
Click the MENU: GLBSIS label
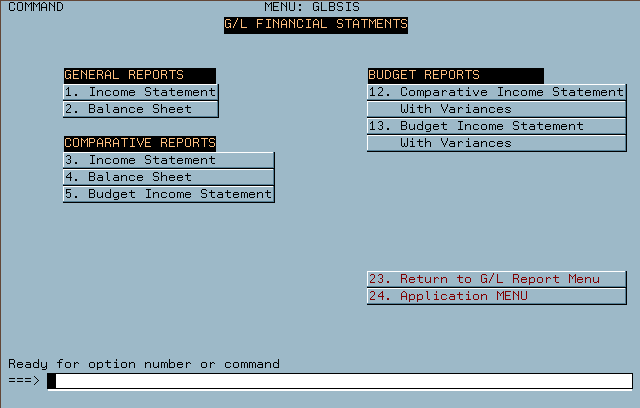pos(312,7)
